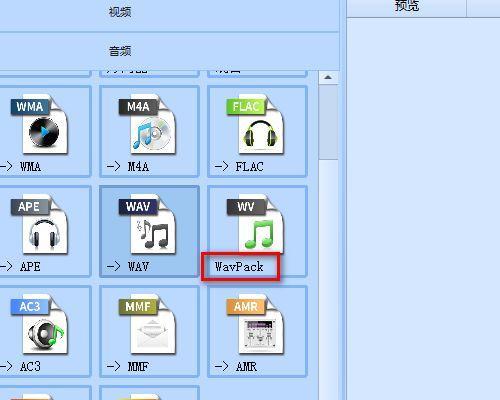Click the '-> WMA' label

[21, 166]
